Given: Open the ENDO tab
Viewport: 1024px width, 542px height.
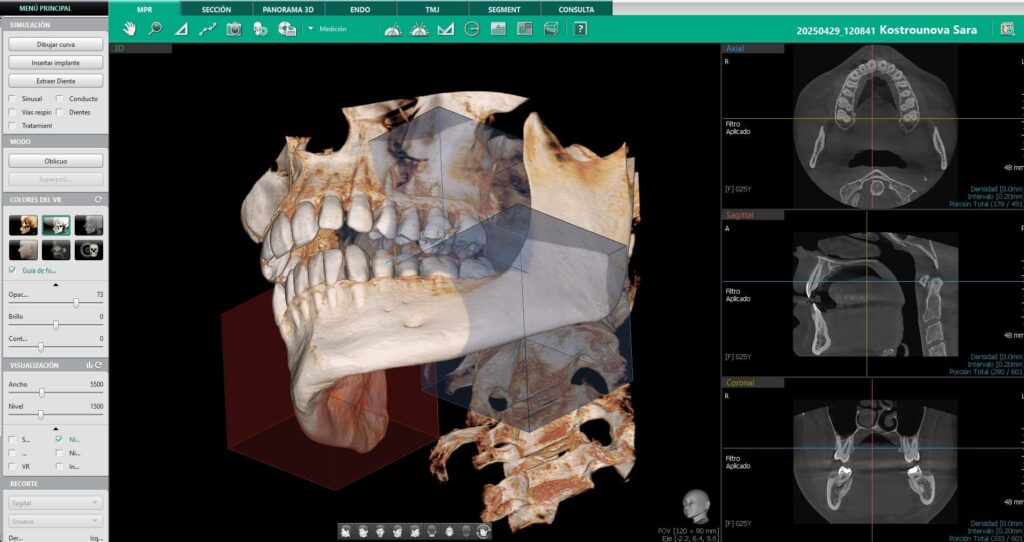Looking at the screenshot, I should click(x=360, y=9).
